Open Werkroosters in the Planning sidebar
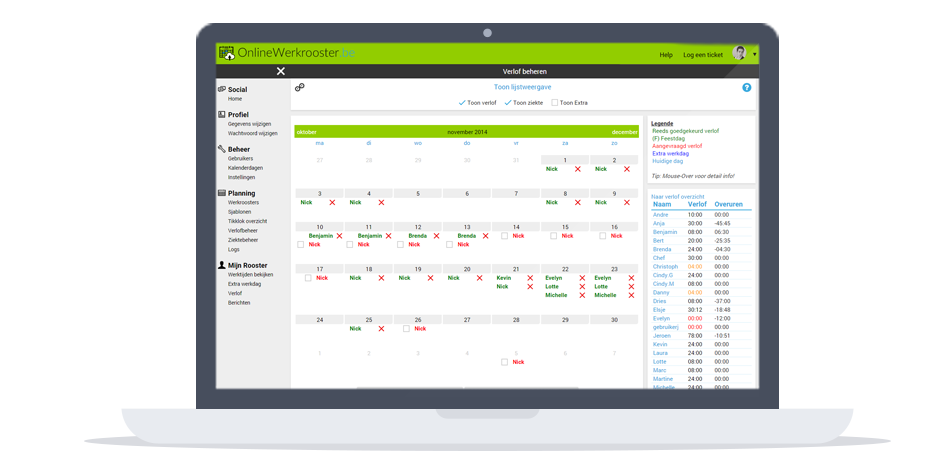This screenshot has width=950, height=454. pos(242,203)
